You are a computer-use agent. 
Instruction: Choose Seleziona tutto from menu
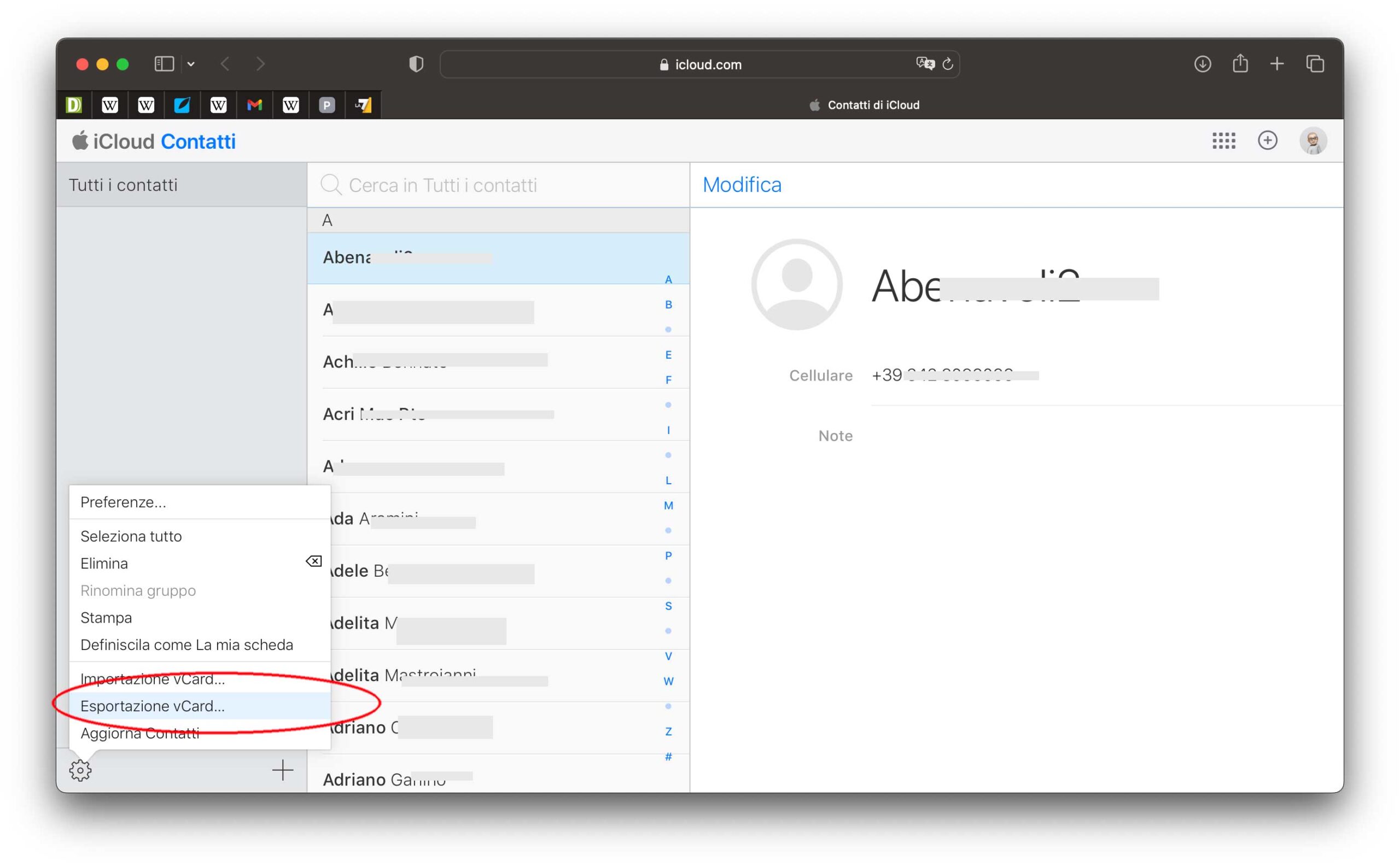click(131, 536)
